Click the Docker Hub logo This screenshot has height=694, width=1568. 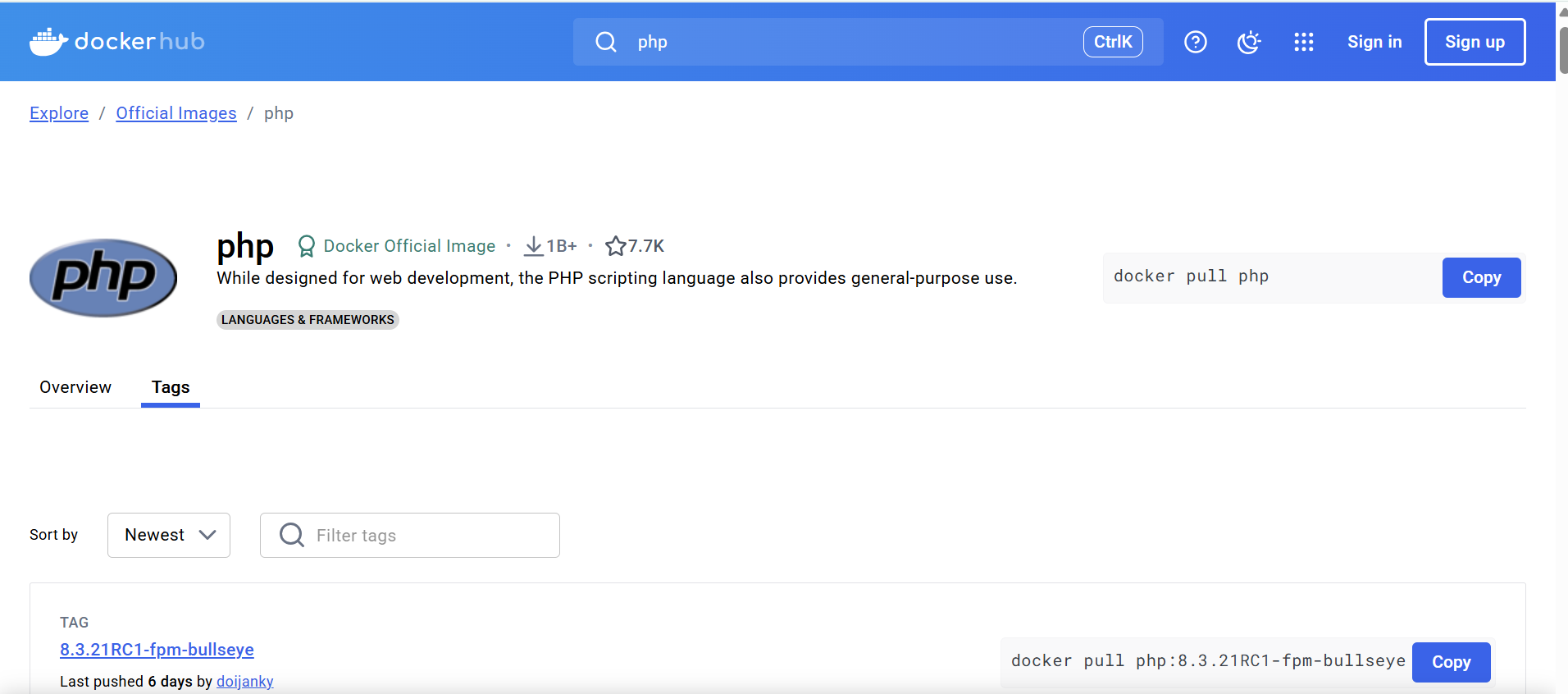[117, 42]
